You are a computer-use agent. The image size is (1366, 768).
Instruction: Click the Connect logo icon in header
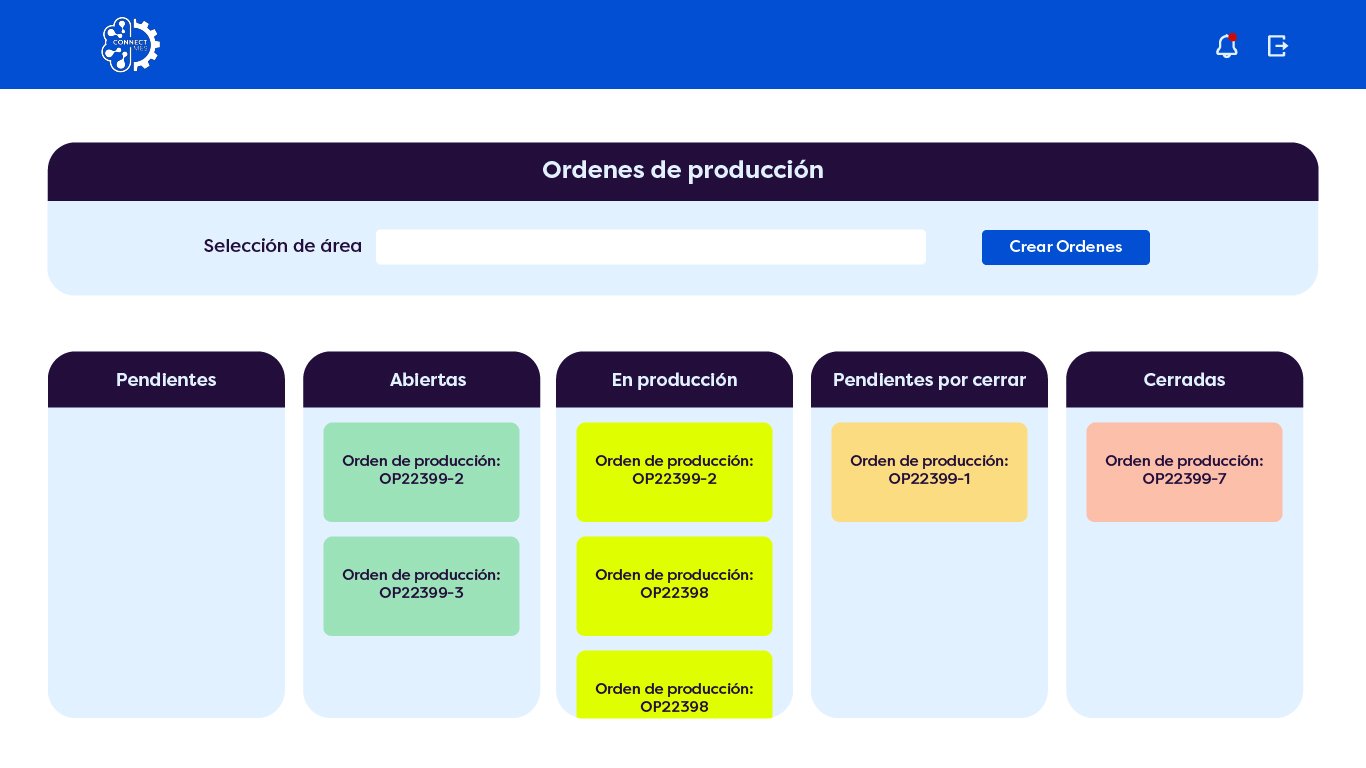[x=130, y=45]
